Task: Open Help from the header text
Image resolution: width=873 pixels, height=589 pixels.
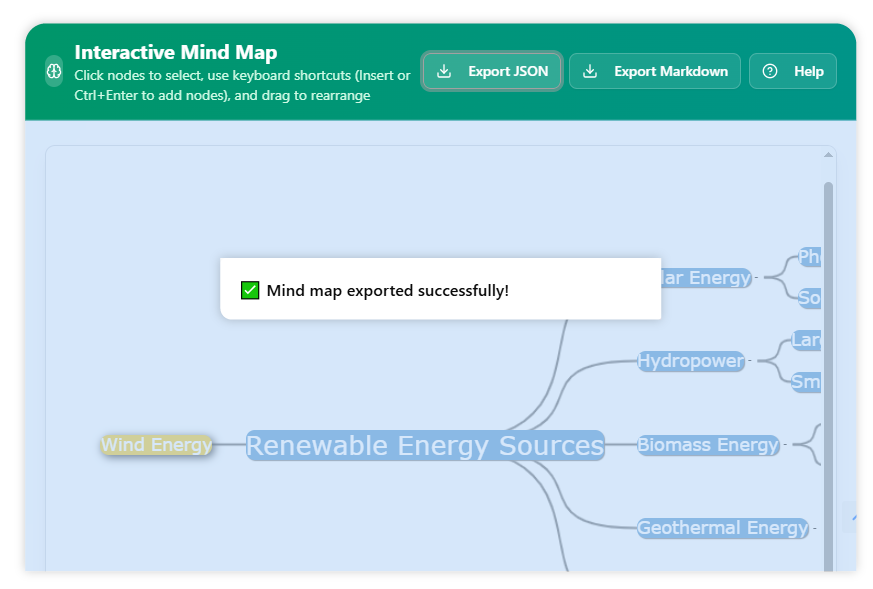Action: 808,72
